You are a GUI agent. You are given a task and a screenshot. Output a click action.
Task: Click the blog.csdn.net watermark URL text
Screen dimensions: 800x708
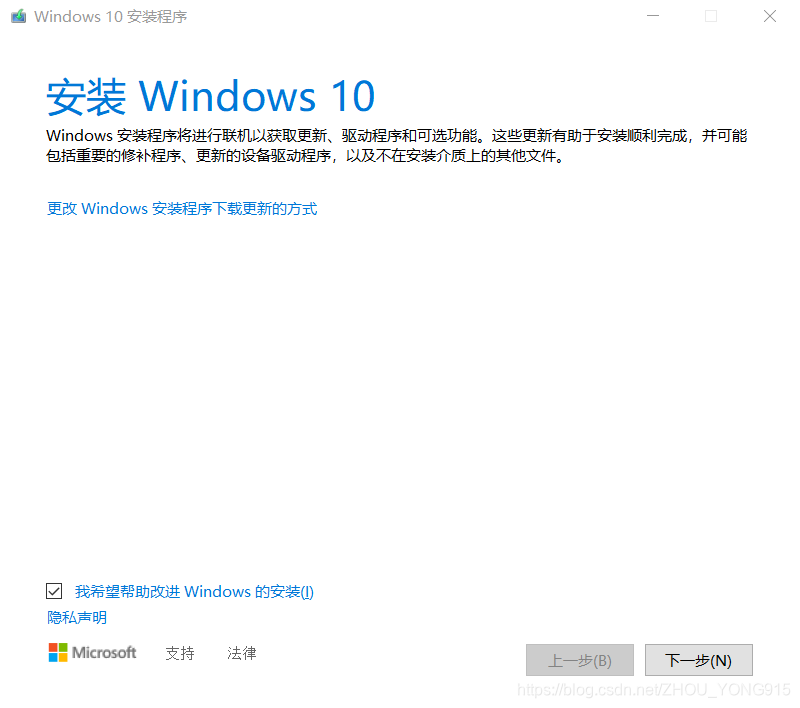pyautogui.click(x=654, y=690)
